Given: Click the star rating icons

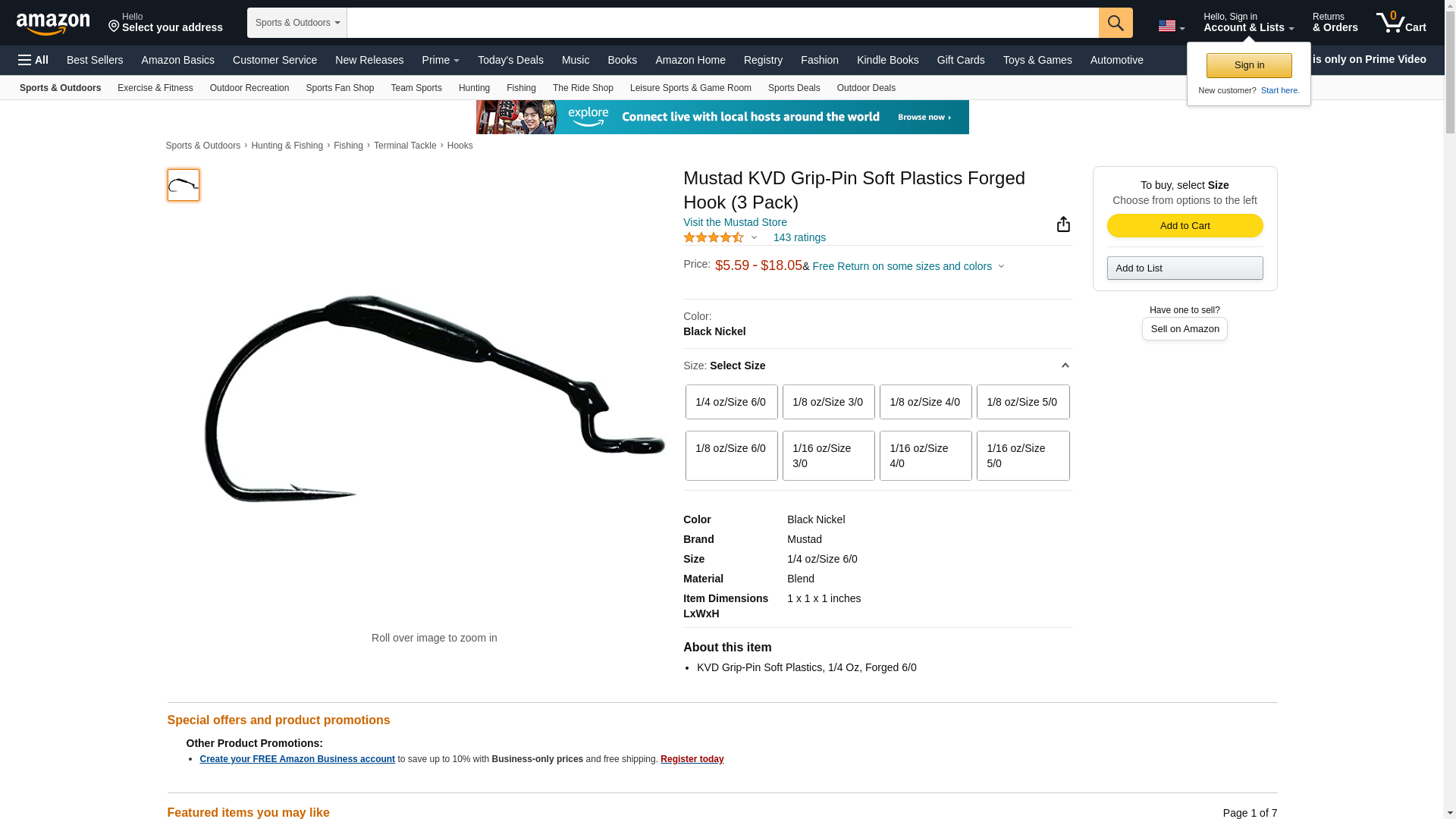Looking at the screenshot, I should [x=714, y=237].
